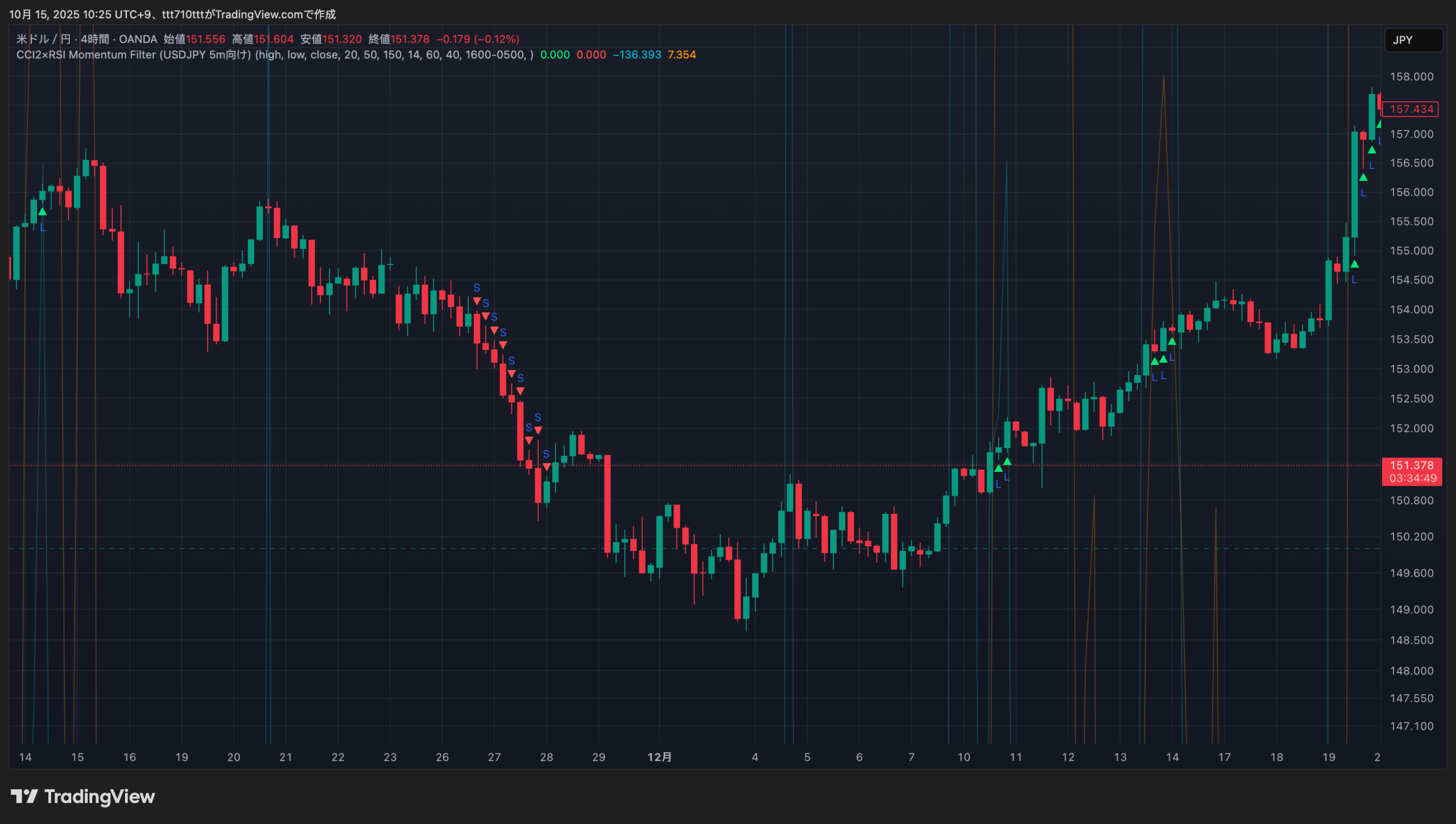Click the lowest blue S label near 28
1456x824 pixels.
coord(546,454)
